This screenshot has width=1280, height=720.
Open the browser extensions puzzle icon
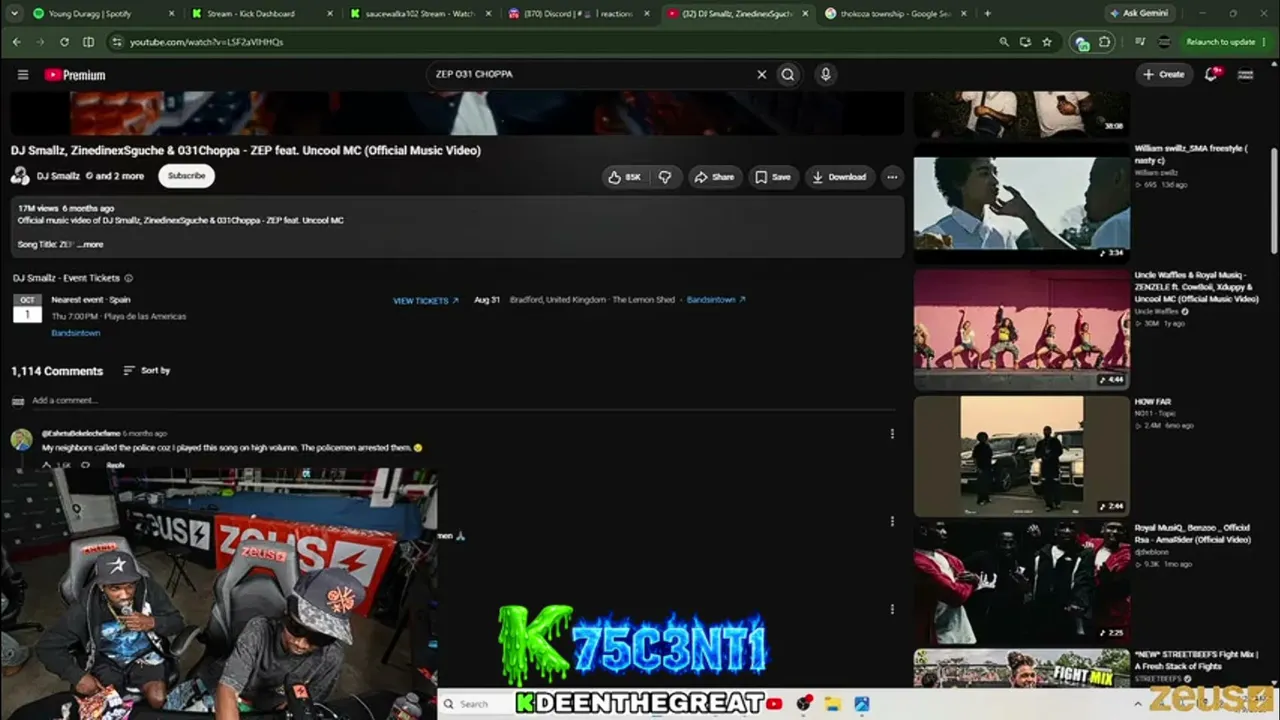pyautogui.click(x=1105, y=42)
